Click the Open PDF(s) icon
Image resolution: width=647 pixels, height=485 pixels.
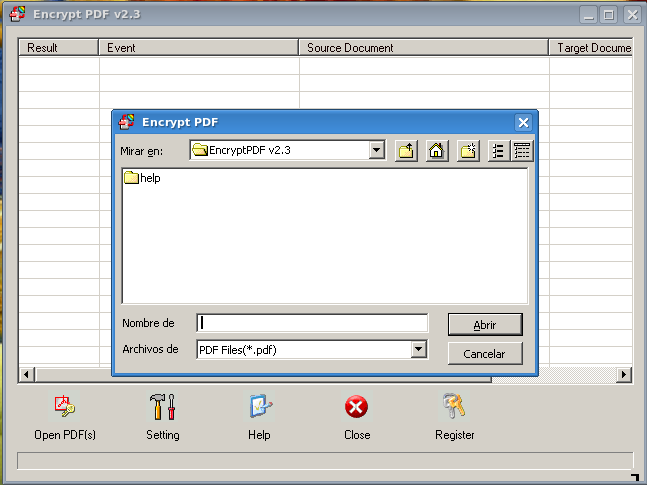[x=64, y=406]
